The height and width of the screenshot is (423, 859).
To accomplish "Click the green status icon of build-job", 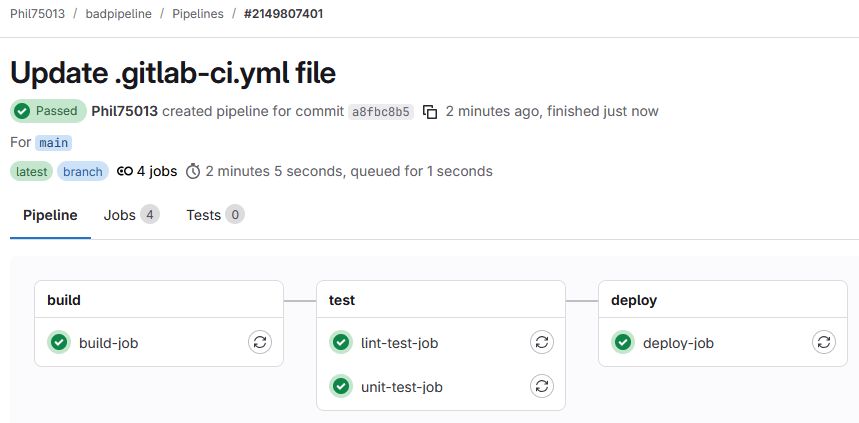I will 59,343.
